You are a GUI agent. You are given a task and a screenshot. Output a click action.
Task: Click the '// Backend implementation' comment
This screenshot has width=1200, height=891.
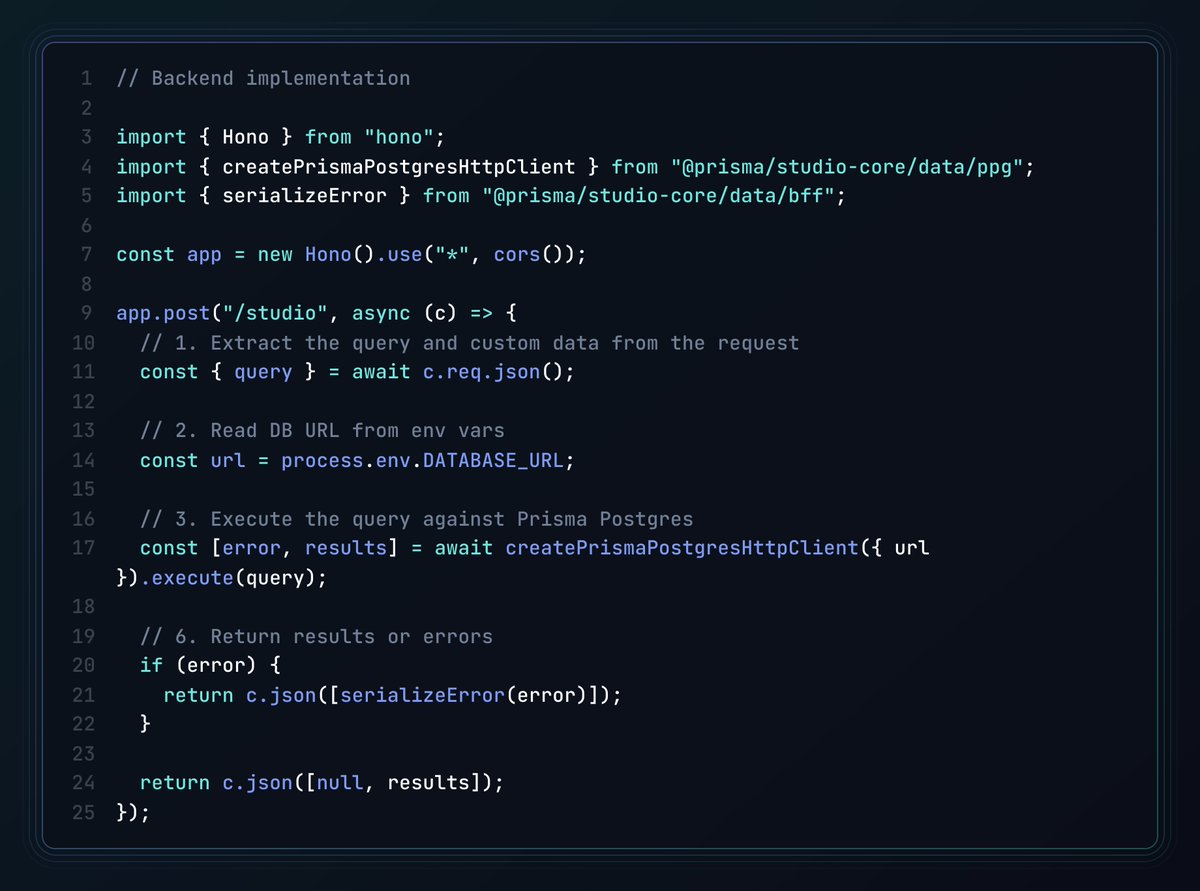pos(263,78)
